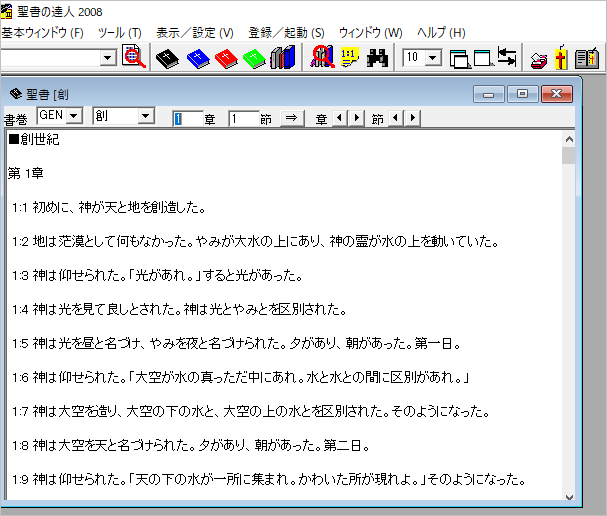This screenshot has height=516, width=607.
Task: Click the cascade windows icon
Action: 460,59
